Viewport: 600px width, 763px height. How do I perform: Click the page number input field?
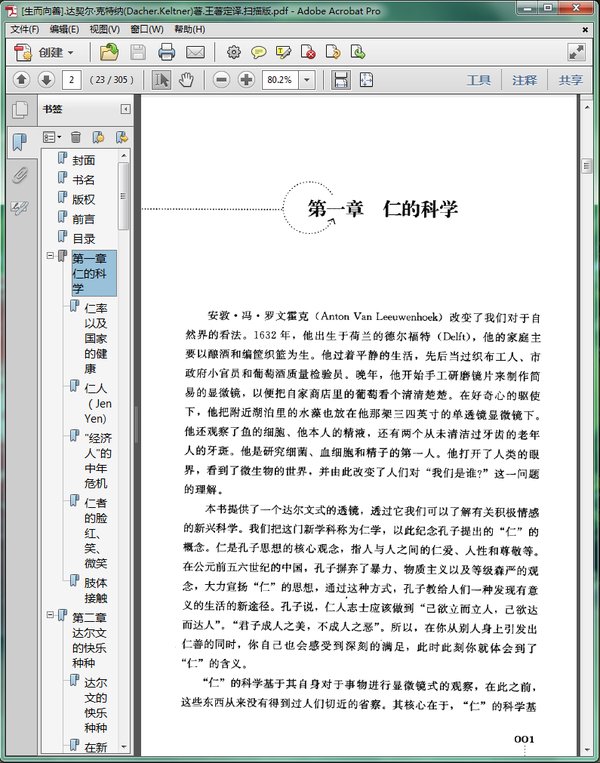point(72,80)
